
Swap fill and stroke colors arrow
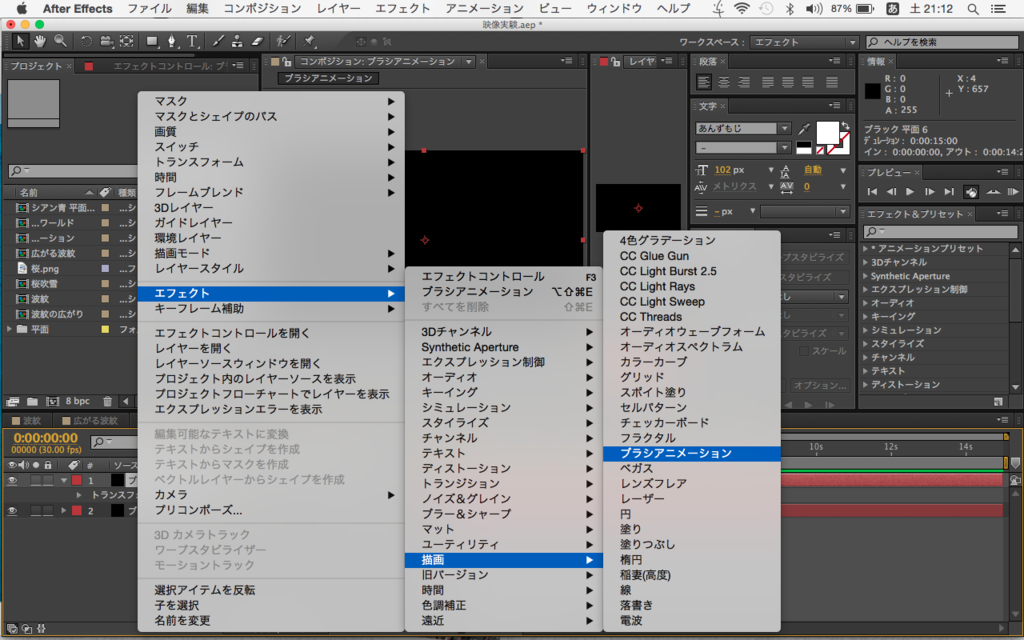click(x=846, y=125)
